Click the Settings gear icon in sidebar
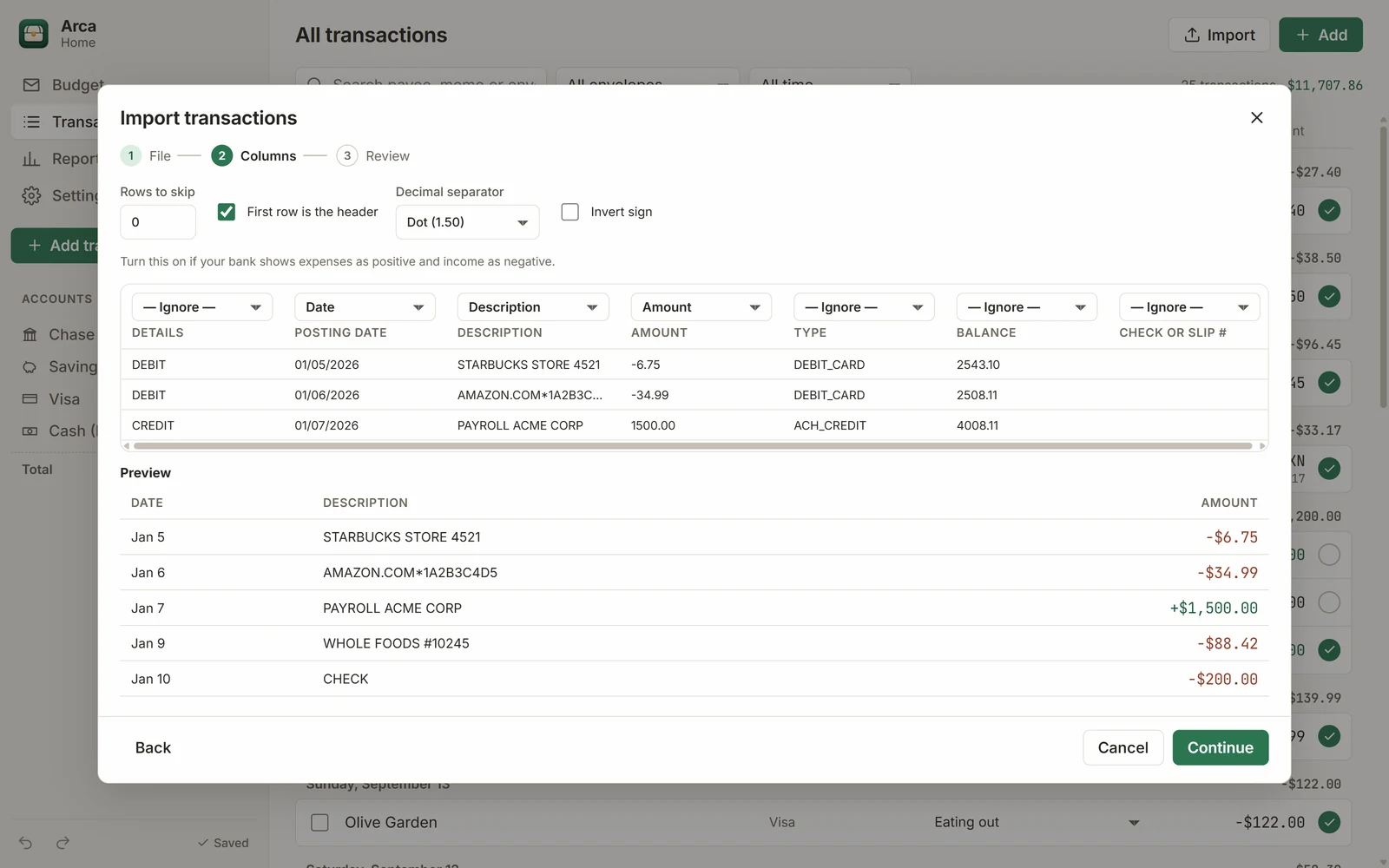 (x=31, y=195)
